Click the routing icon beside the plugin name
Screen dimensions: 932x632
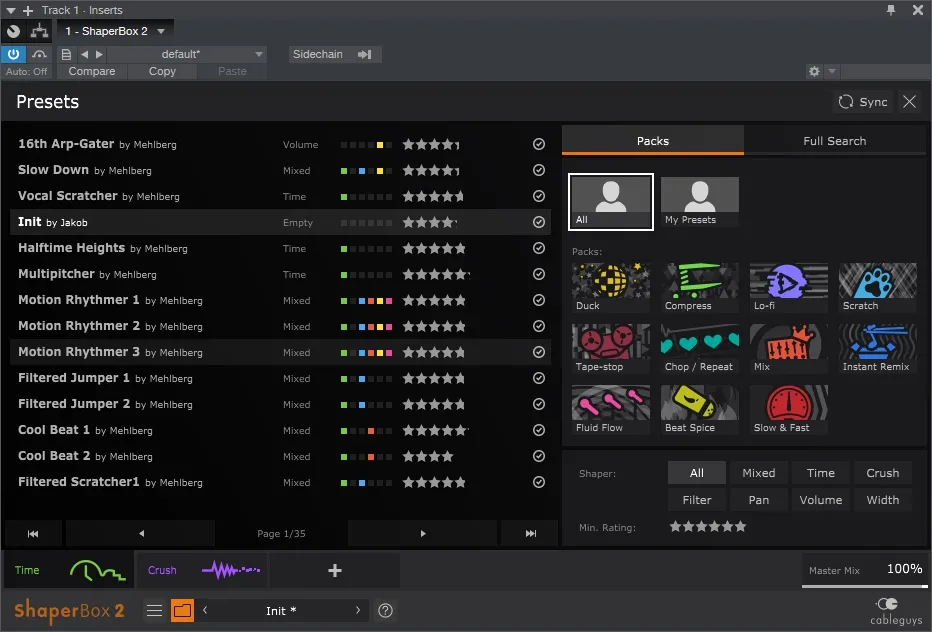tap(39, 31)
